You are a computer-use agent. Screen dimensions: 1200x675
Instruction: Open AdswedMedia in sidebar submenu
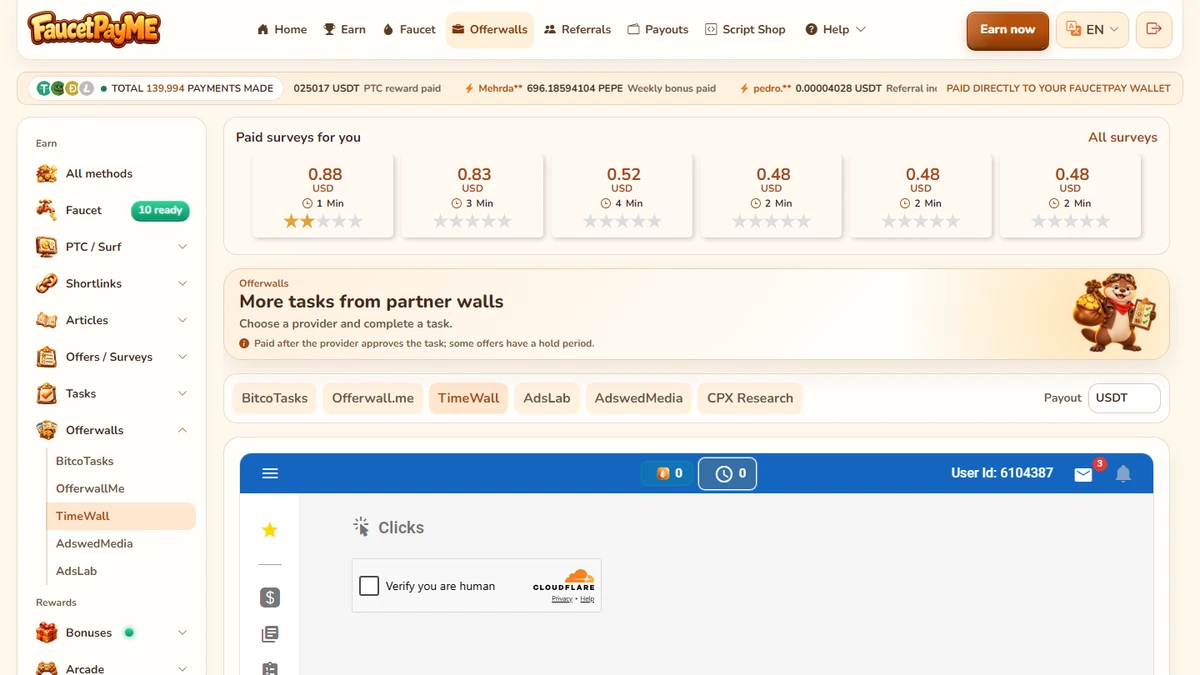[x=94, y=544]
